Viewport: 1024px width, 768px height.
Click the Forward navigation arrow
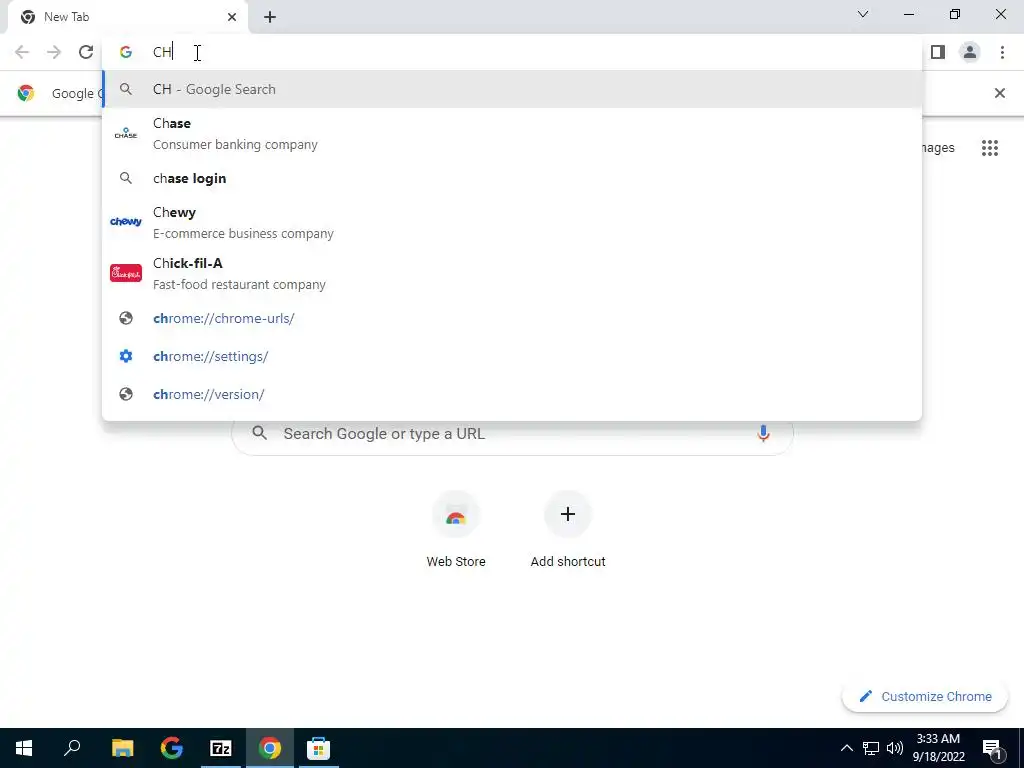[54, 52]
